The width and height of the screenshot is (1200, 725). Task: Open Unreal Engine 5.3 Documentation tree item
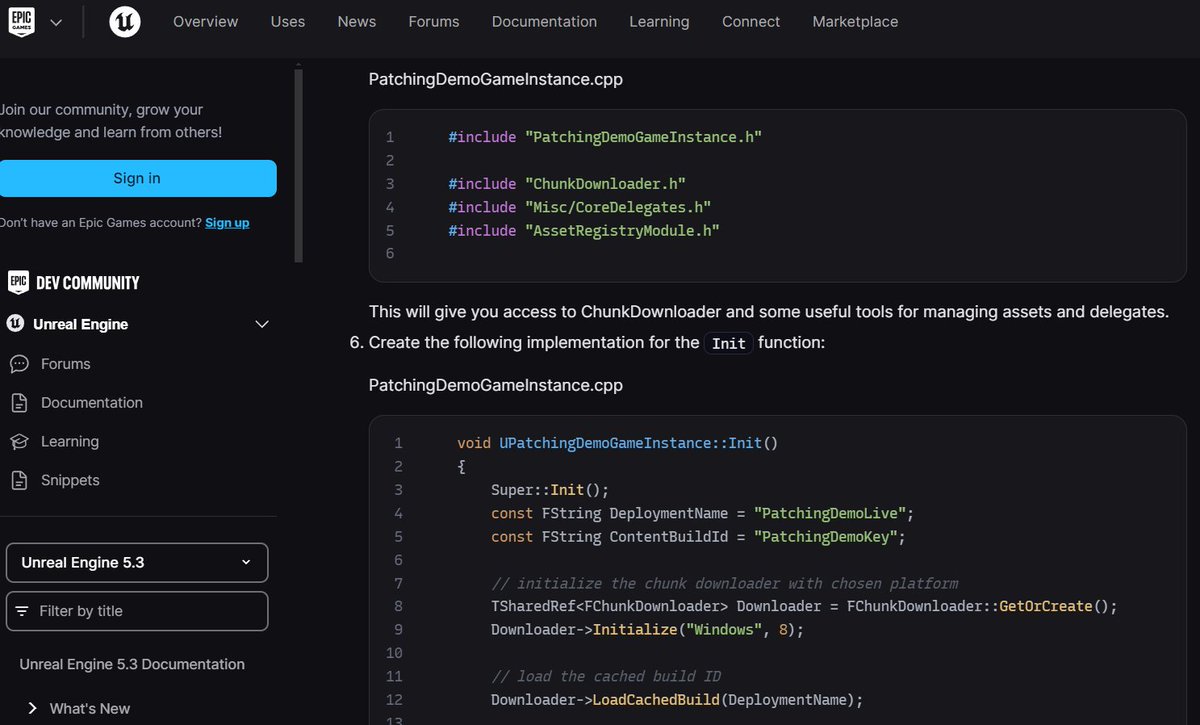pyautogui.click(x=132, y=664)
